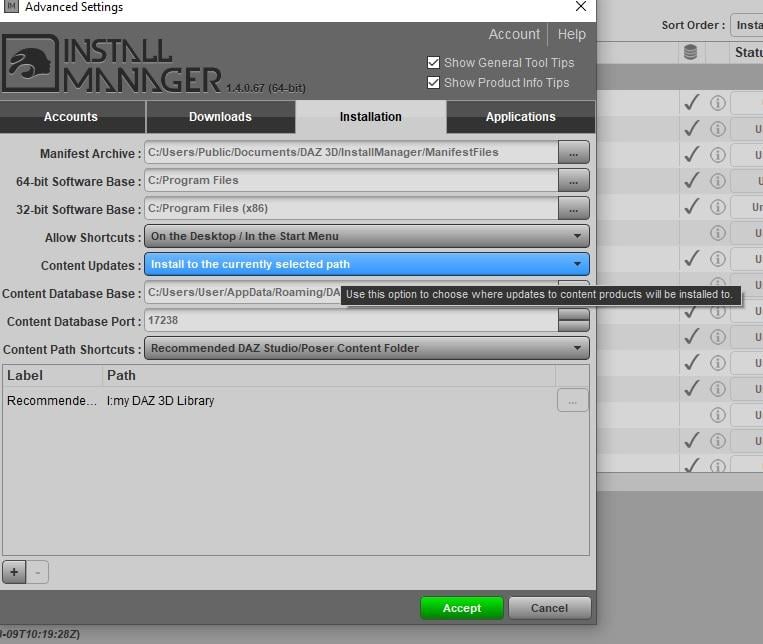Increase the Content Database Port value
763x644 pixels.
574,314
